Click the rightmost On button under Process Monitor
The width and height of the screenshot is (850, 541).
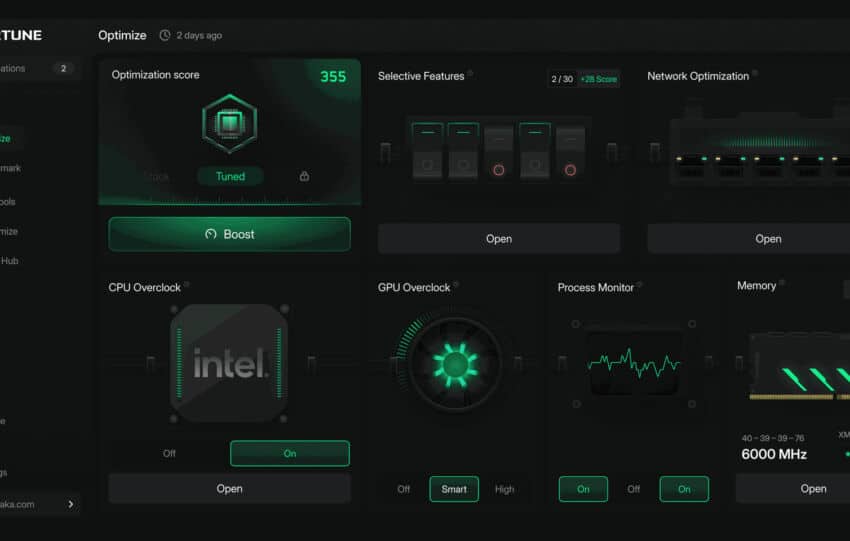point(684,489)
